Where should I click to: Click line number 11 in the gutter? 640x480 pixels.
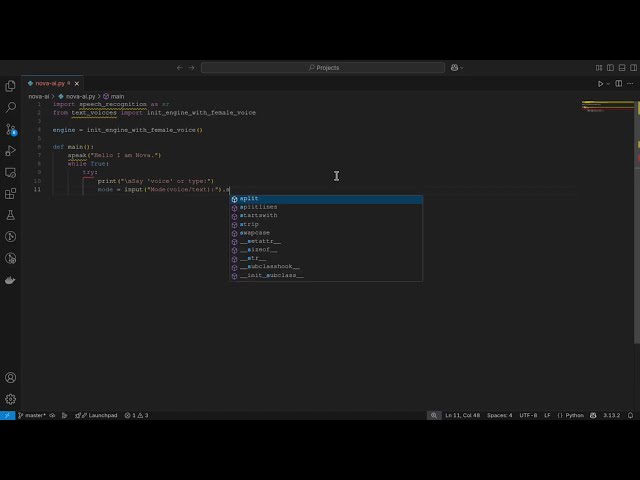(x=37, y=189)
